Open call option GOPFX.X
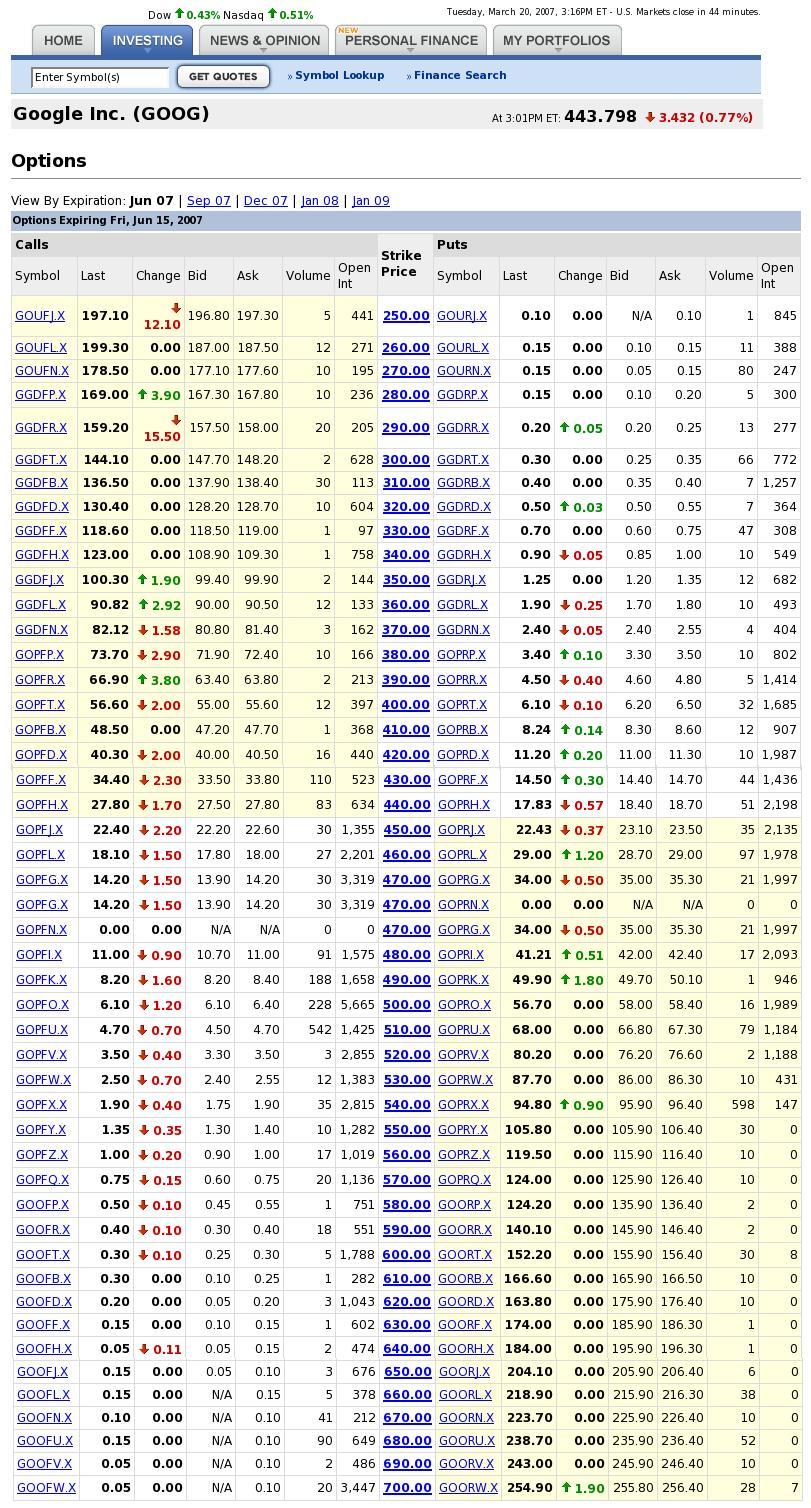The width and height of the screenshot is (811, 1508). pos(41,1105)
